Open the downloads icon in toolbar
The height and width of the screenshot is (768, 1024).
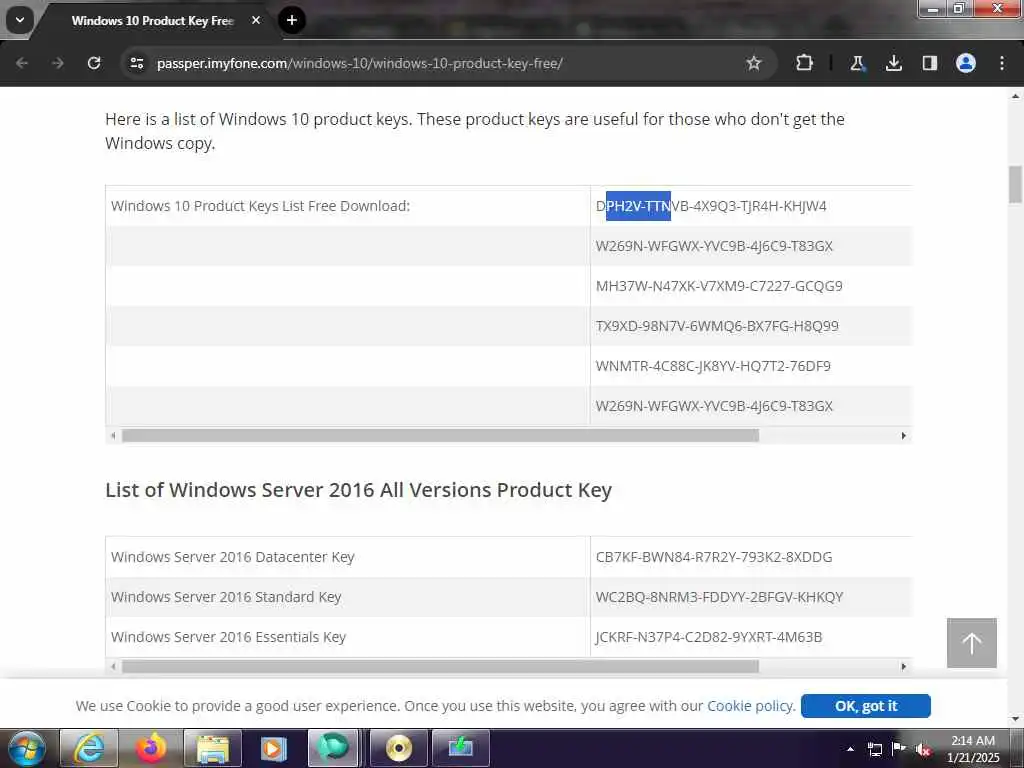click(x=894, y=63)
